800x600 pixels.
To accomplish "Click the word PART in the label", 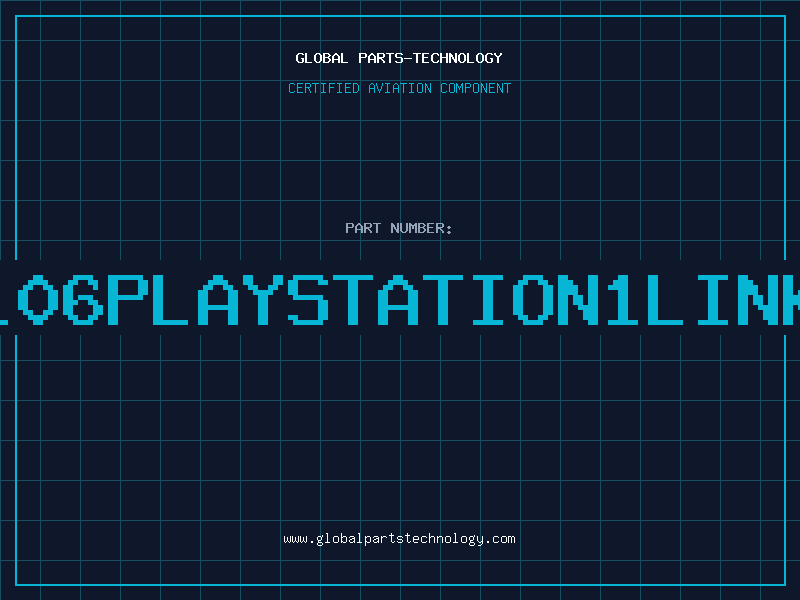I will click(x=363, y=228).
